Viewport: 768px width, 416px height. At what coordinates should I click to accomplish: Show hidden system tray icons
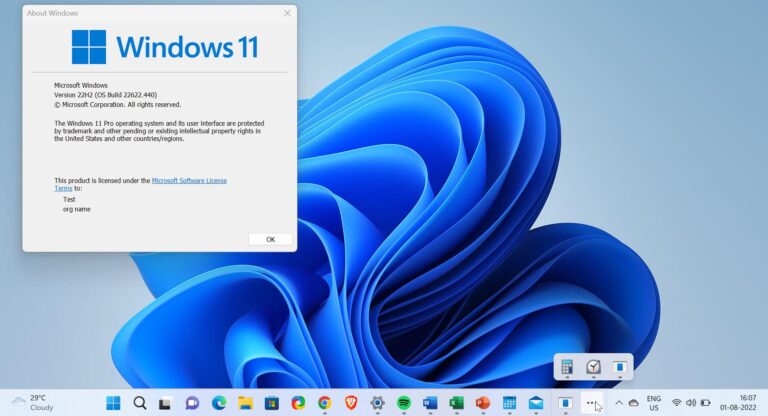tap(619, 403)
